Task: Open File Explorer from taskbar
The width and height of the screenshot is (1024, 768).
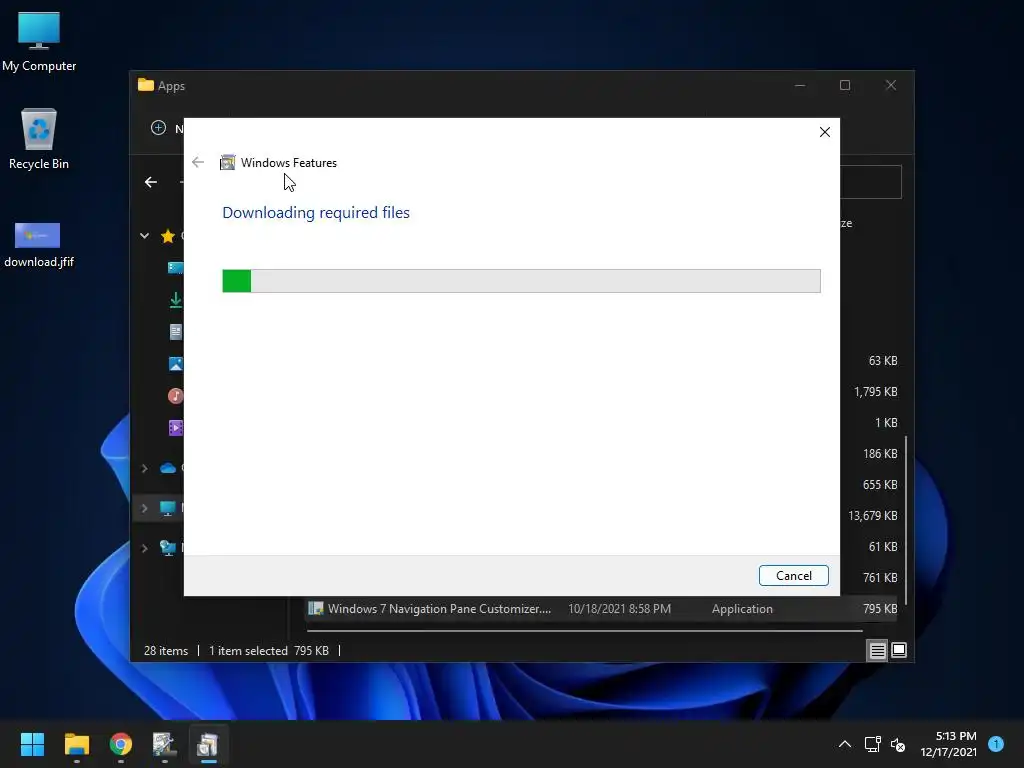Action: click(76, 744)
